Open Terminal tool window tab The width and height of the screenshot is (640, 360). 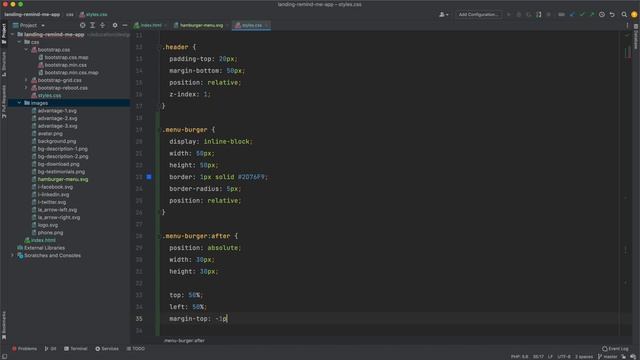tap(76, 349)
